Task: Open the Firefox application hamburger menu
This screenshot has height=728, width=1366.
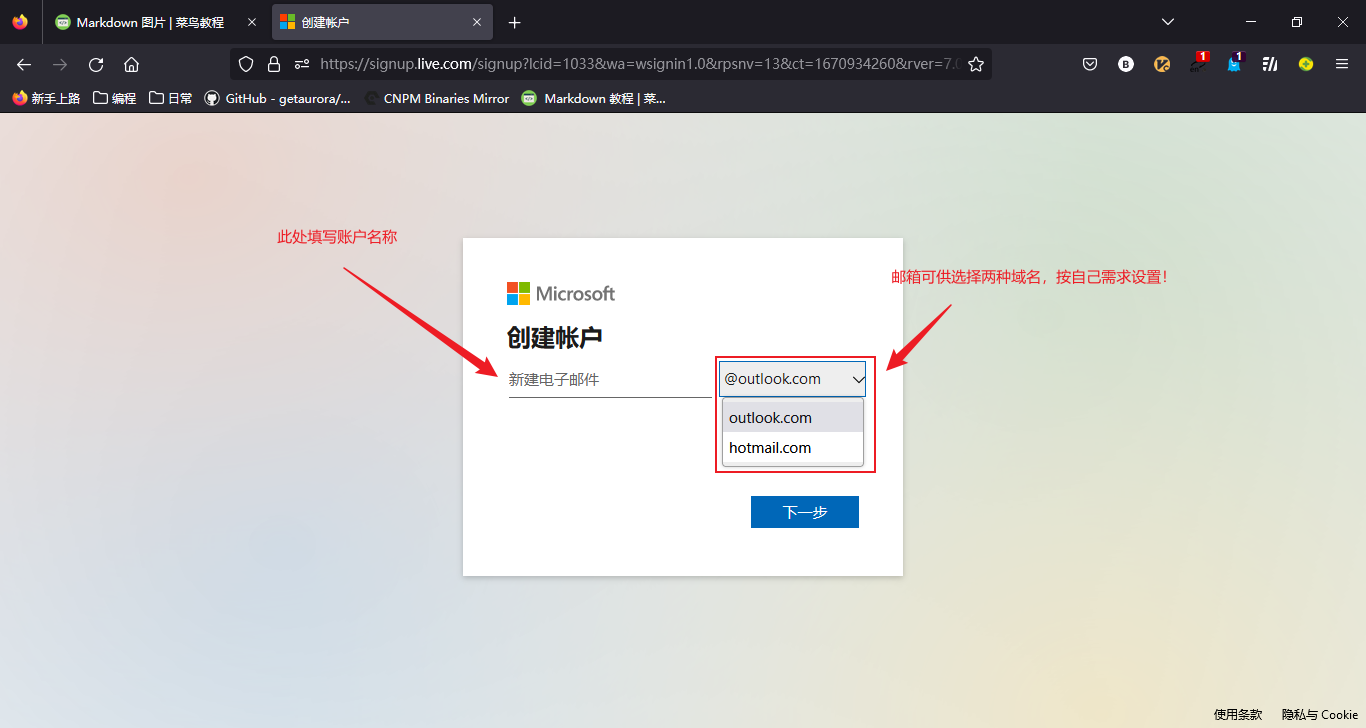Action: [x=1342, y=64]
